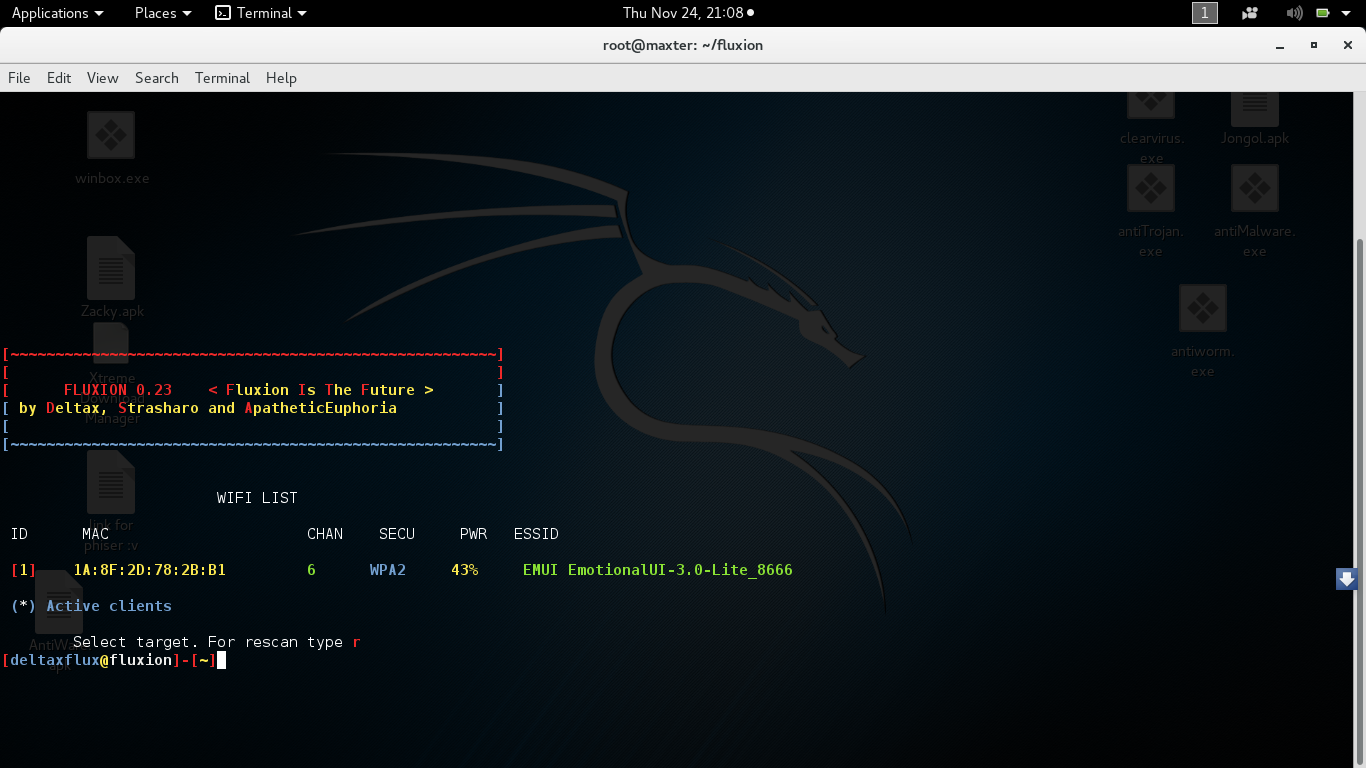1366x768 pixels.
Task: Open the Terminal menu in menu bar
Action: [222, 78]
